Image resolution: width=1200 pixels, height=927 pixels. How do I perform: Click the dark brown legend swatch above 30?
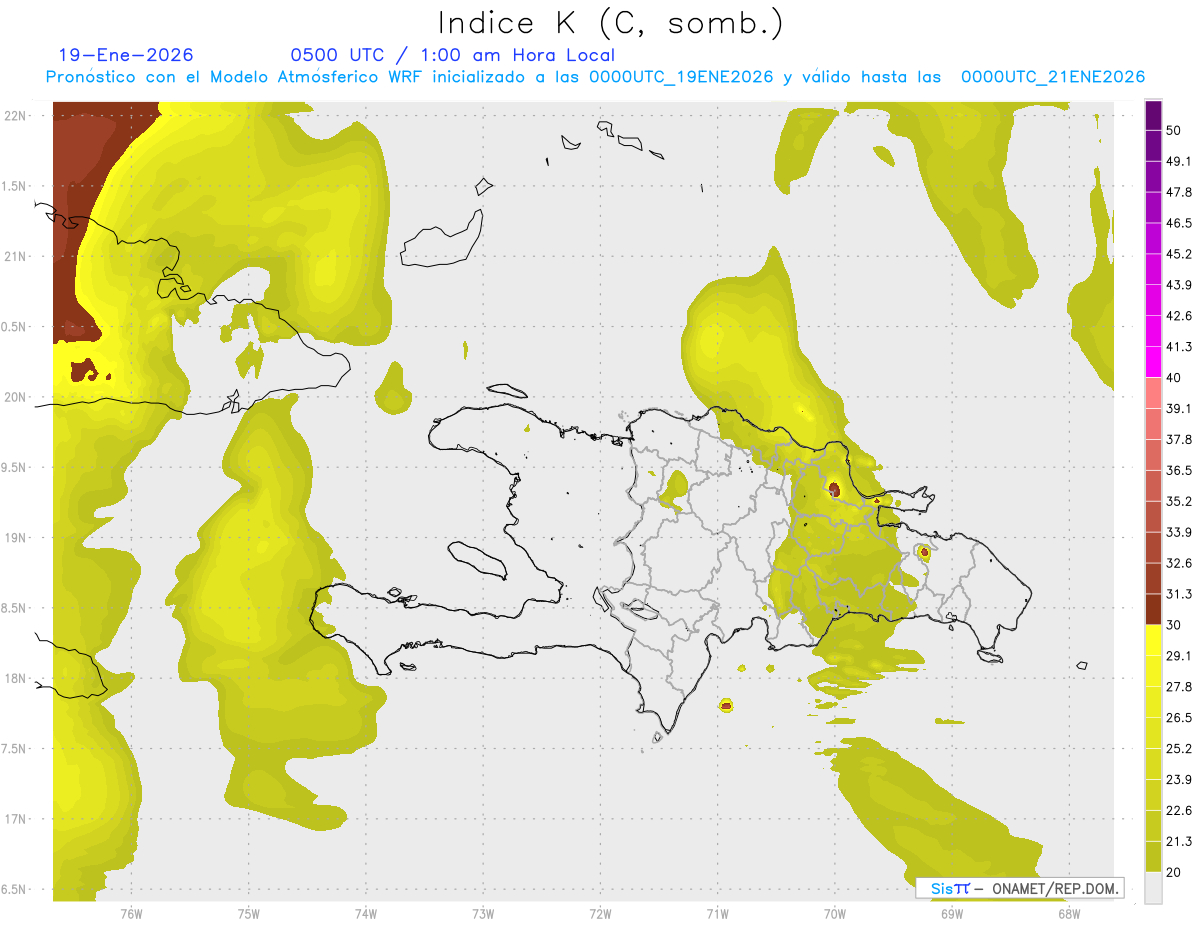[1153, 609]
